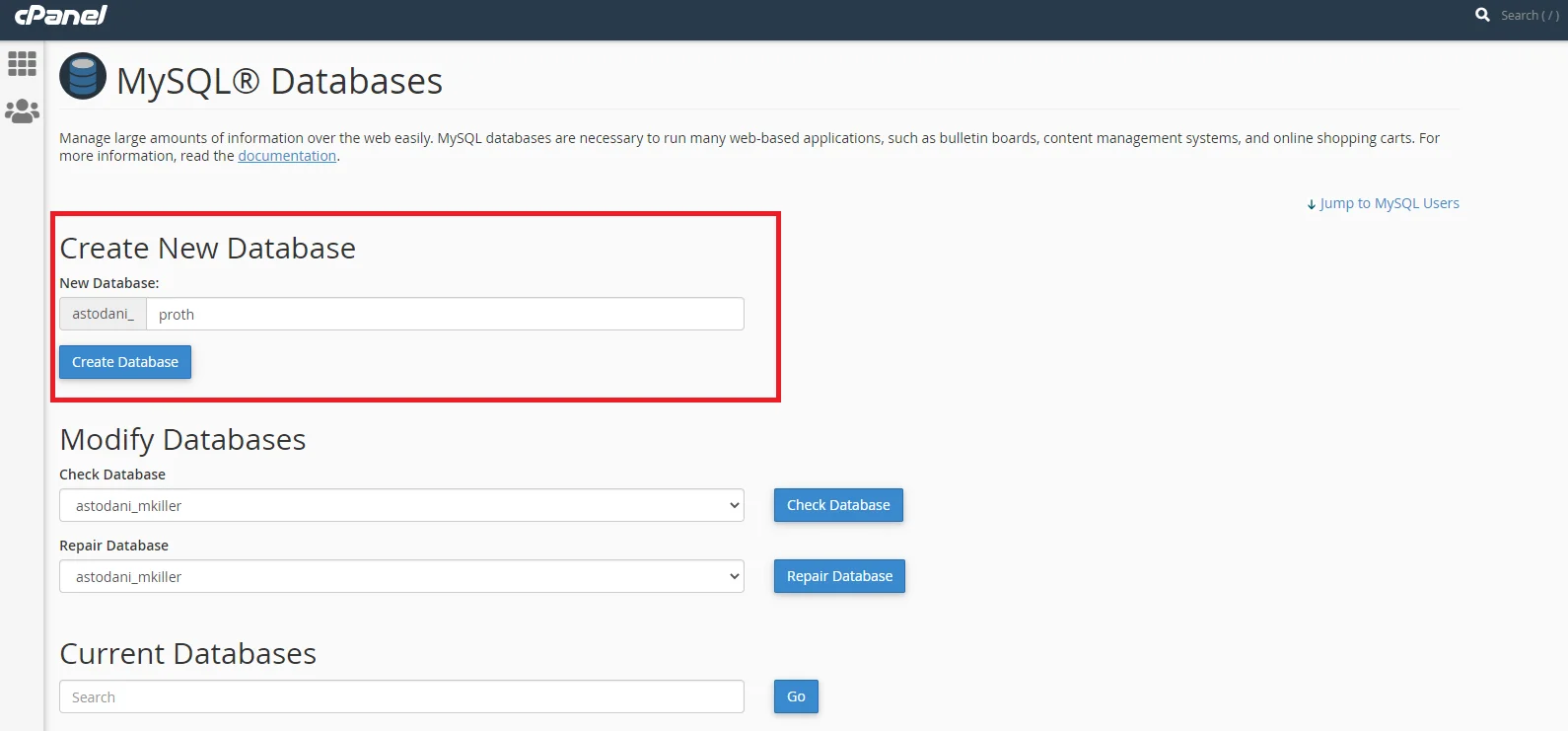Click the astodani_ prefix label
The width and height of the screenshot is (1568, 731).
[x=103, y=314]
